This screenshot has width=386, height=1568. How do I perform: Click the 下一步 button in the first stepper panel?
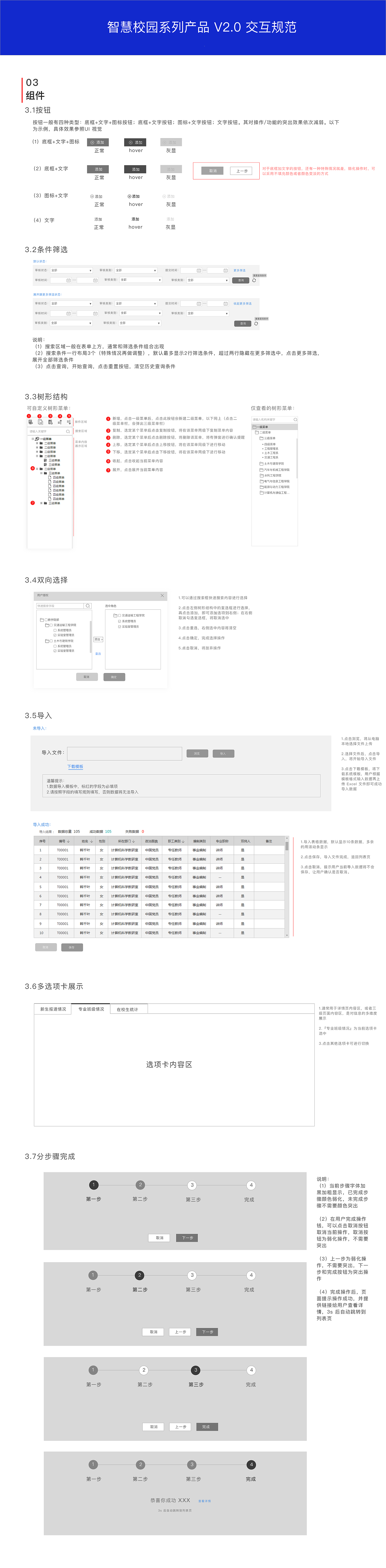(188, 1238)
